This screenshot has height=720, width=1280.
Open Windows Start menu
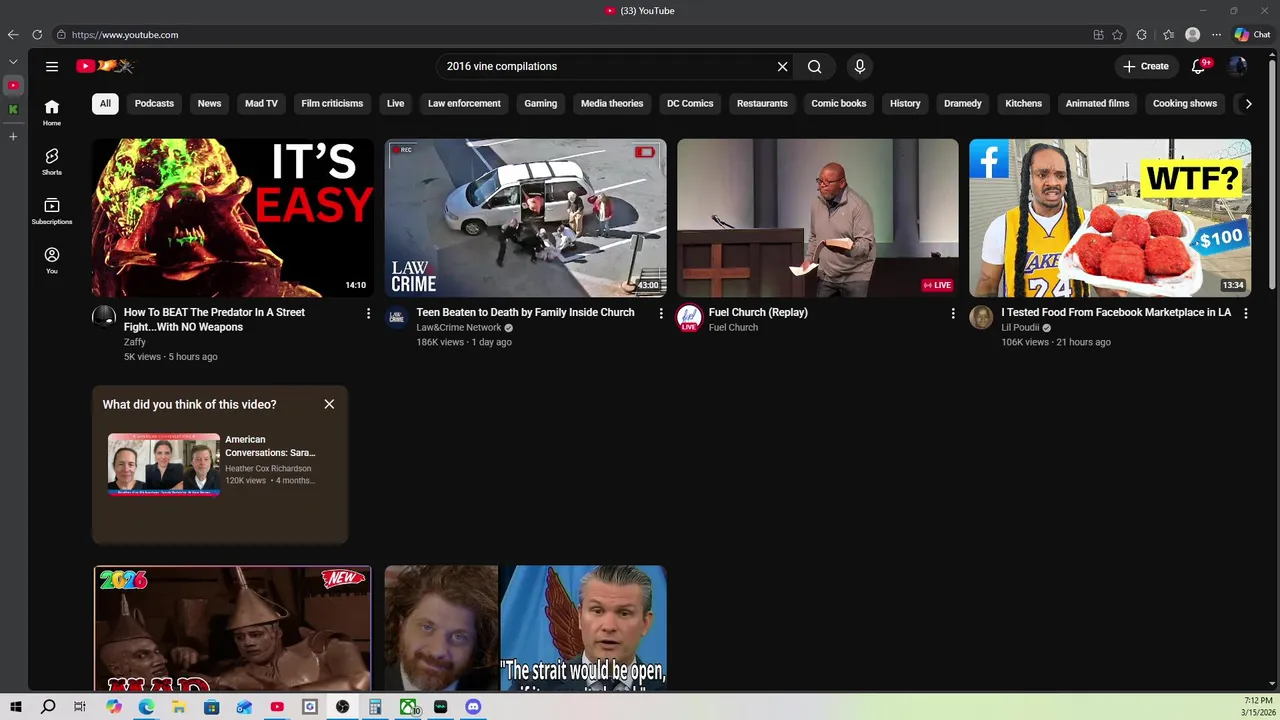(x=16, y=707)
